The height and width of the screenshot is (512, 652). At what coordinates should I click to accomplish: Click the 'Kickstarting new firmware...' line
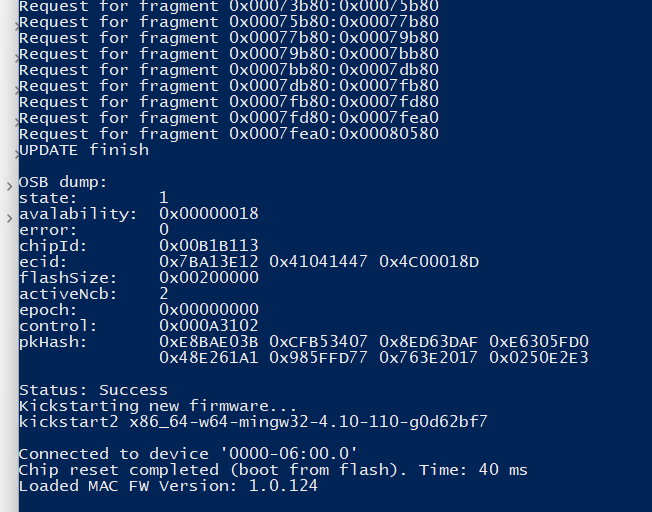(158, 405)
